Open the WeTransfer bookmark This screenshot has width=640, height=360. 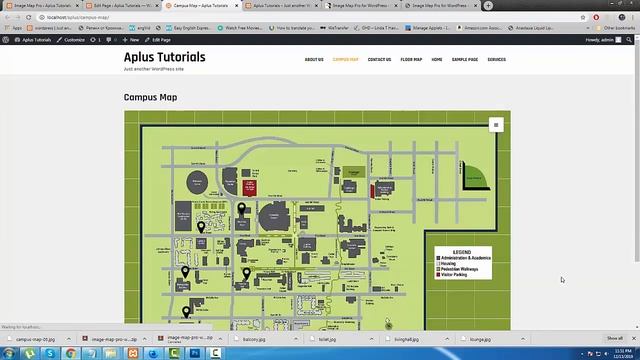tap(335, 28)
